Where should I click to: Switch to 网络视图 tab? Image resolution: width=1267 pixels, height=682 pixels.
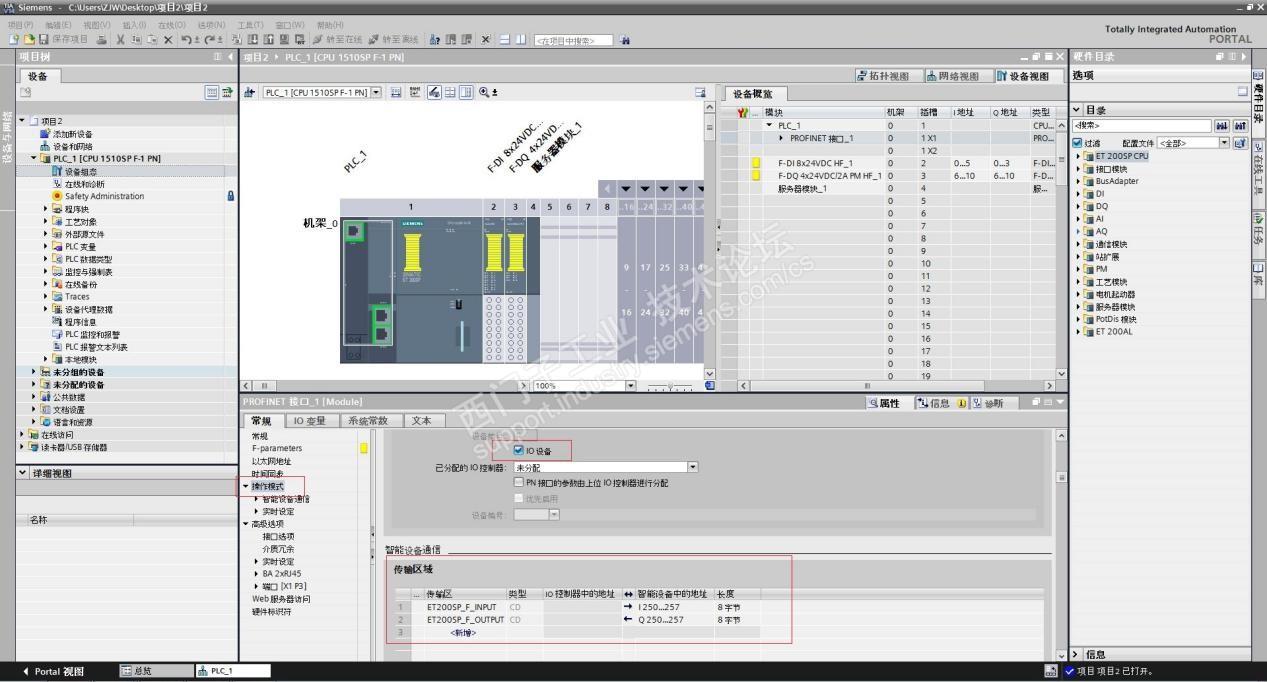[x=952, y=76]
